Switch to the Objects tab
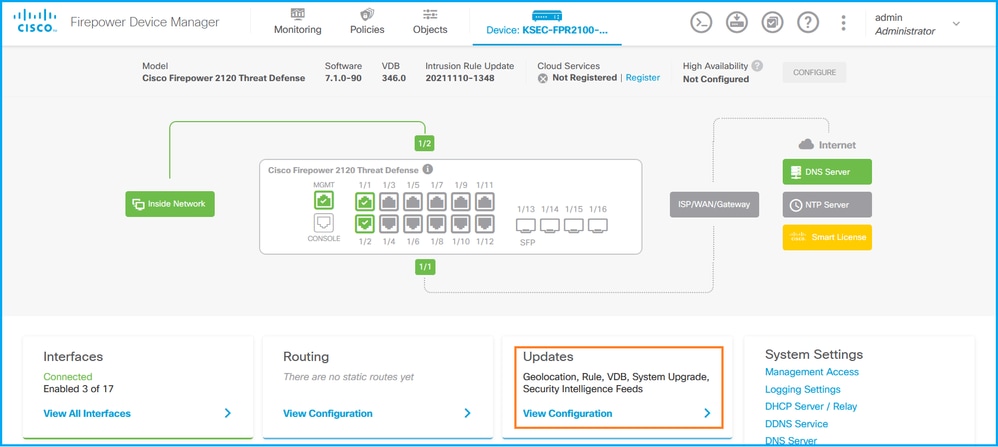 430,22
